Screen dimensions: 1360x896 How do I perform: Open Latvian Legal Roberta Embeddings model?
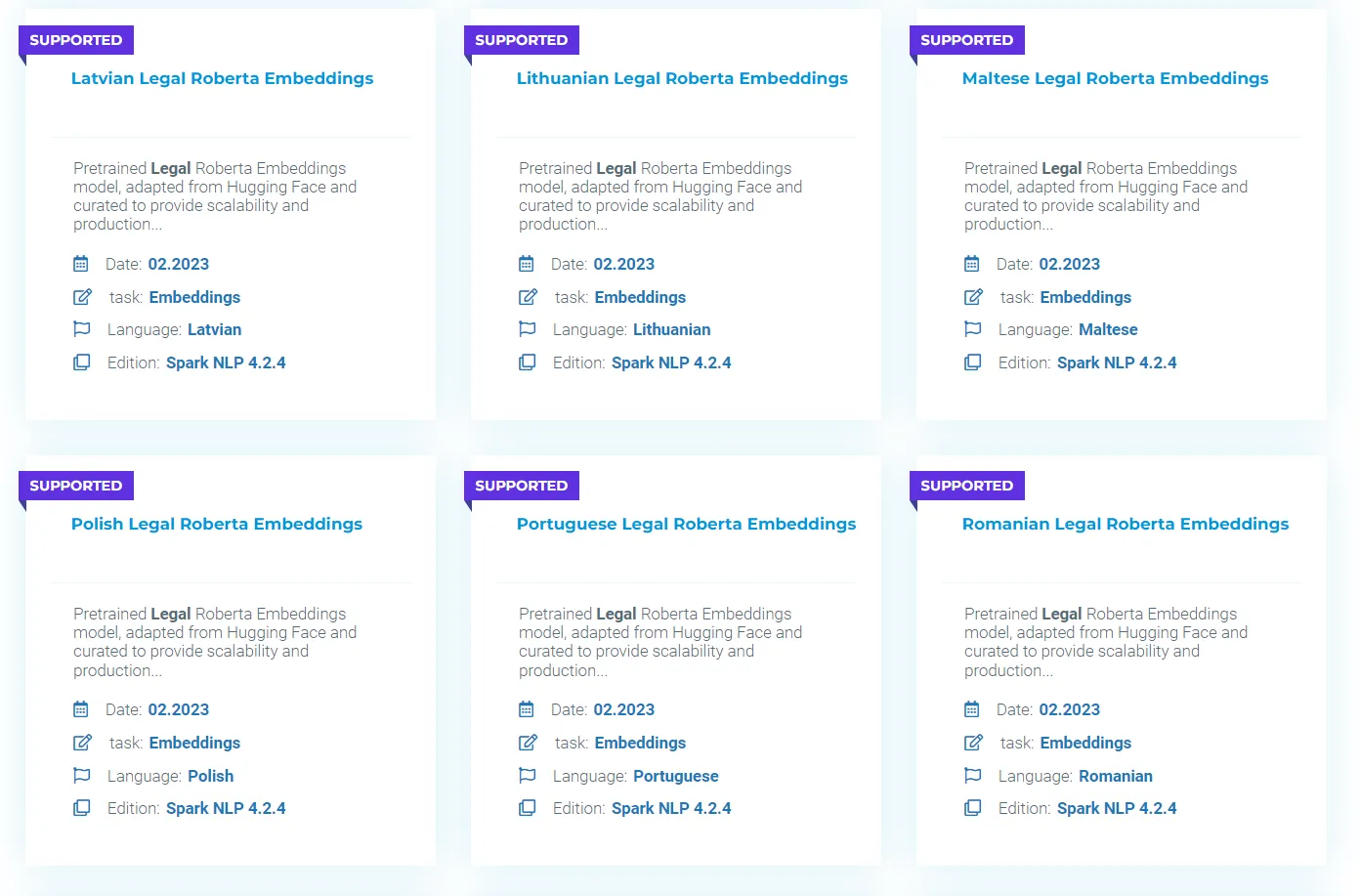[222, 78]
